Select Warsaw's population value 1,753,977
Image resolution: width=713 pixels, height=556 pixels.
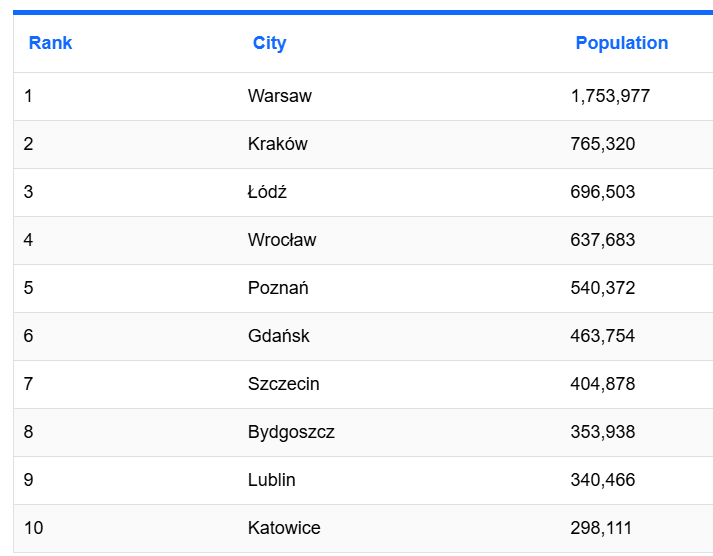pyautogui.click(x=610, y=96)
